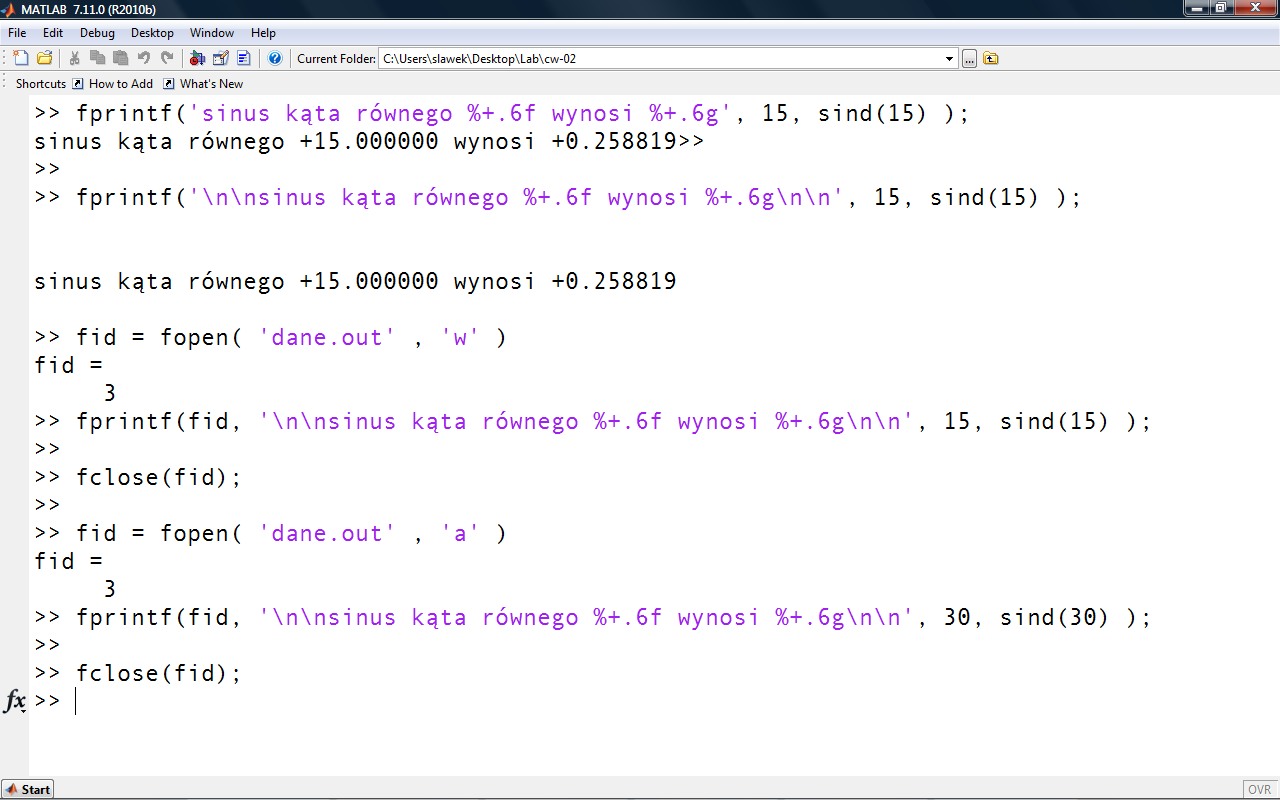Click the Start button at bottom left
The height and width of the screenshot is (800, 1280).
[x=27, y=789]
